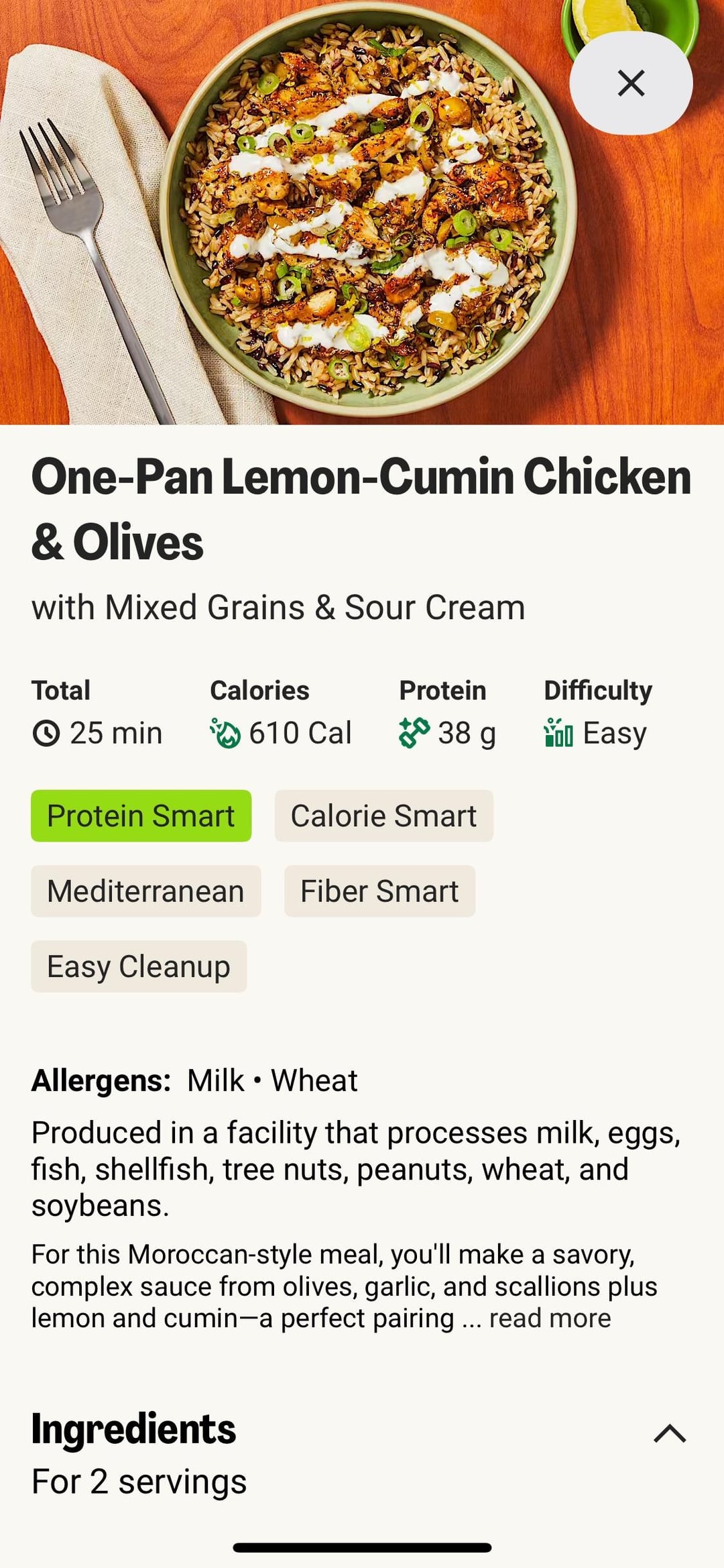Select the Calorie Smart tag
The image size is (724, 1568).
(x=383, y=816)
